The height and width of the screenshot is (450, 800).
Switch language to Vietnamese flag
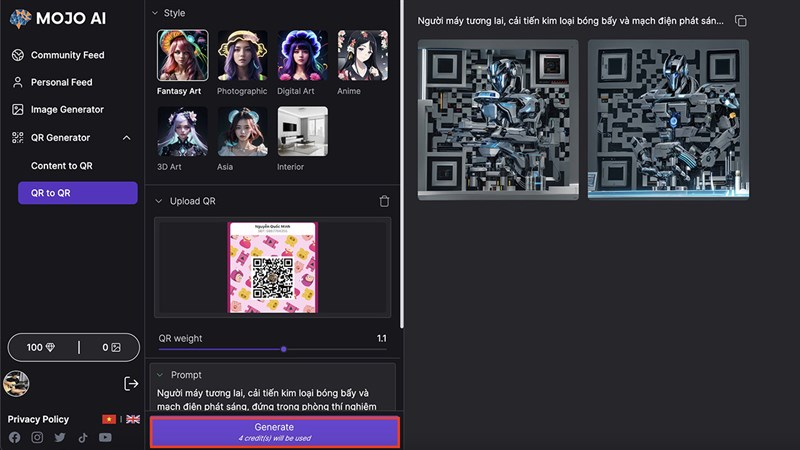pos(109,419)
